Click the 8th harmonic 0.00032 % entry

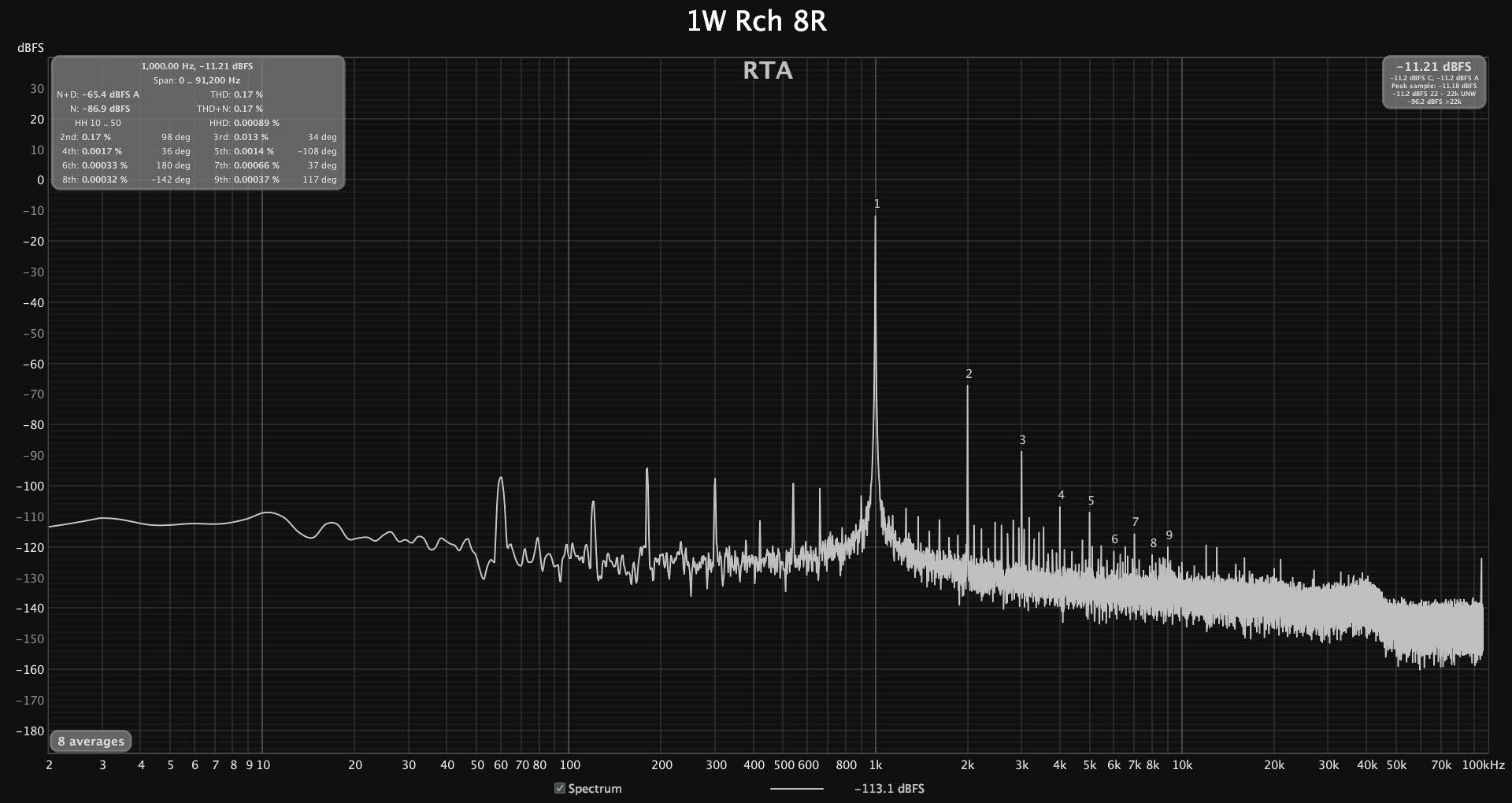pos(94,179)
